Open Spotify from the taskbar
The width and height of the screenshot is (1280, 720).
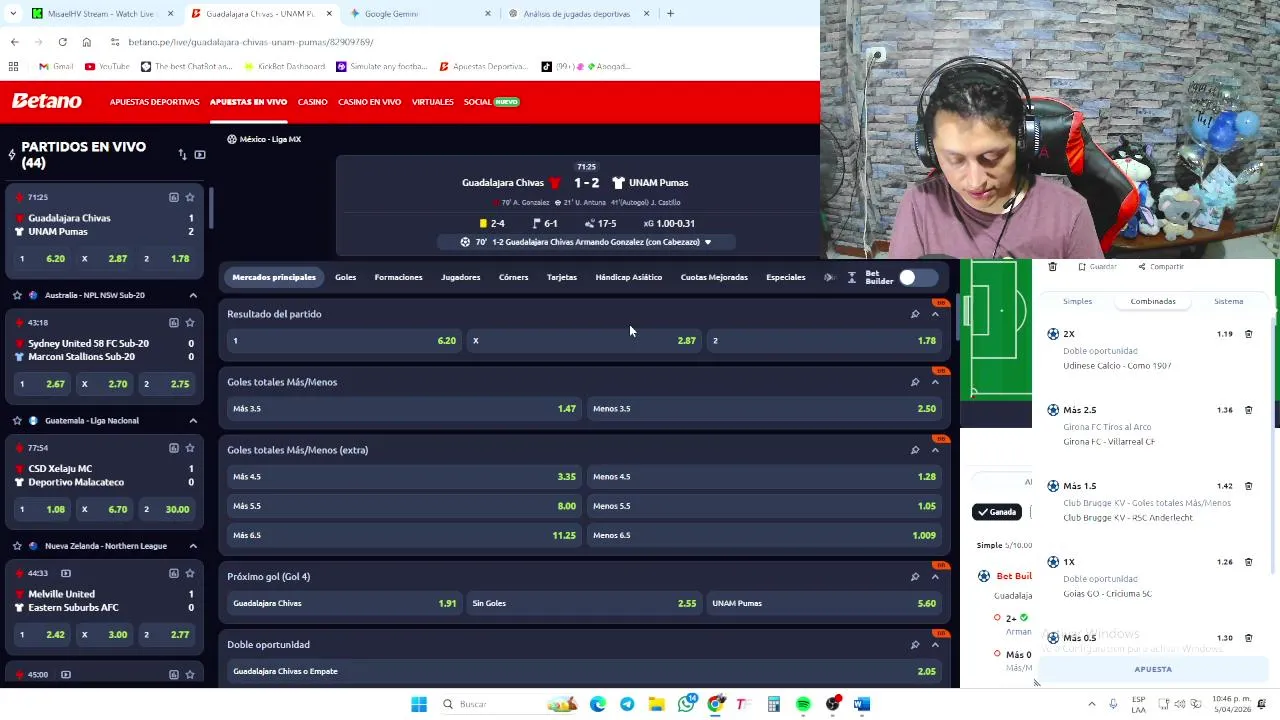click(x=803, y=704)
